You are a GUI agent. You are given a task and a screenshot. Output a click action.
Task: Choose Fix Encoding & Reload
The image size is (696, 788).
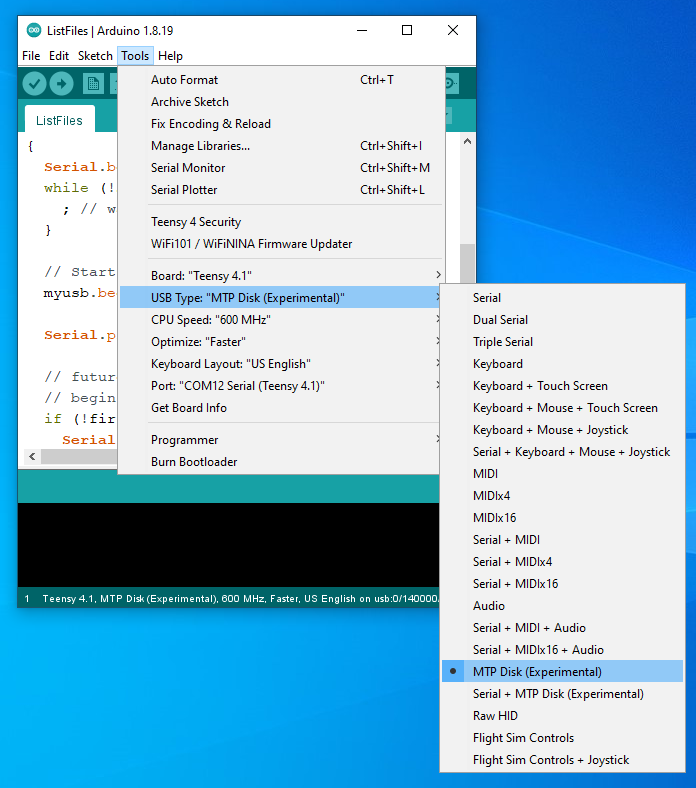point(281,124)
